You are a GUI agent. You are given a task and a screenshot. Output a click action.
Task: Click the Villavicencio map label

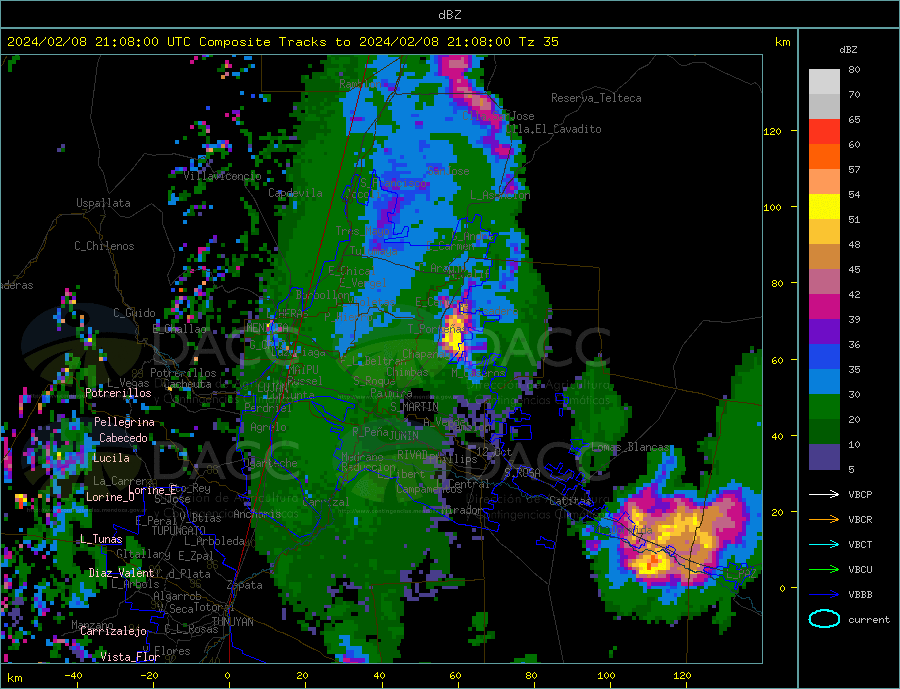[222, 176]
